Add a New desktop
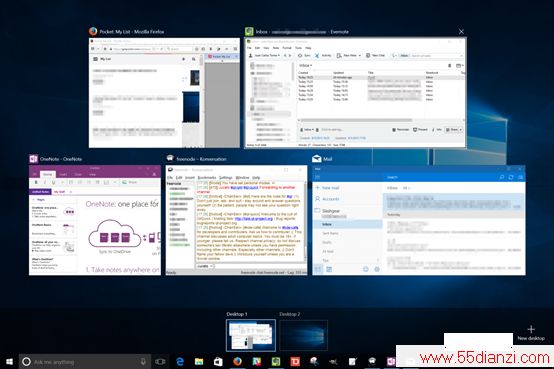Viewport: 554px width, 369px height. tap(531, 333)
